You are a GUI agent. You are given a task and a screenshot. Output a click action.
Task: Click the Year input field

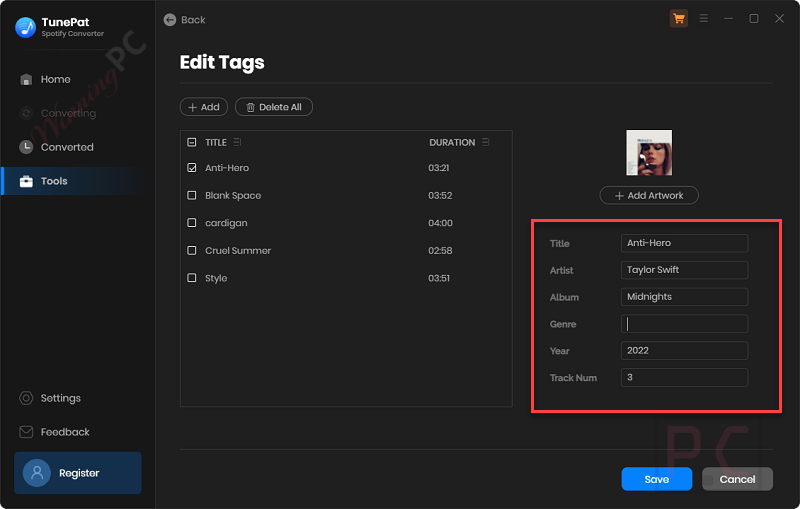point(684,350)
